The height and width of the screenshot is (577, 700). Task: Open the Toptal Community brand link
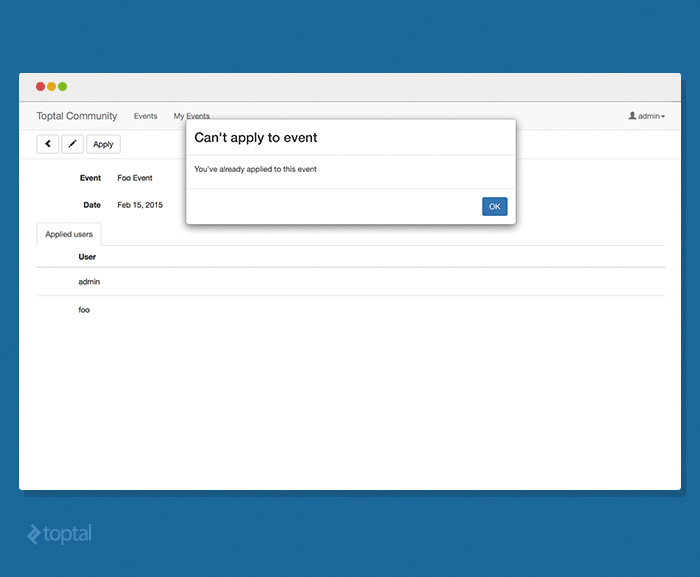77,116
